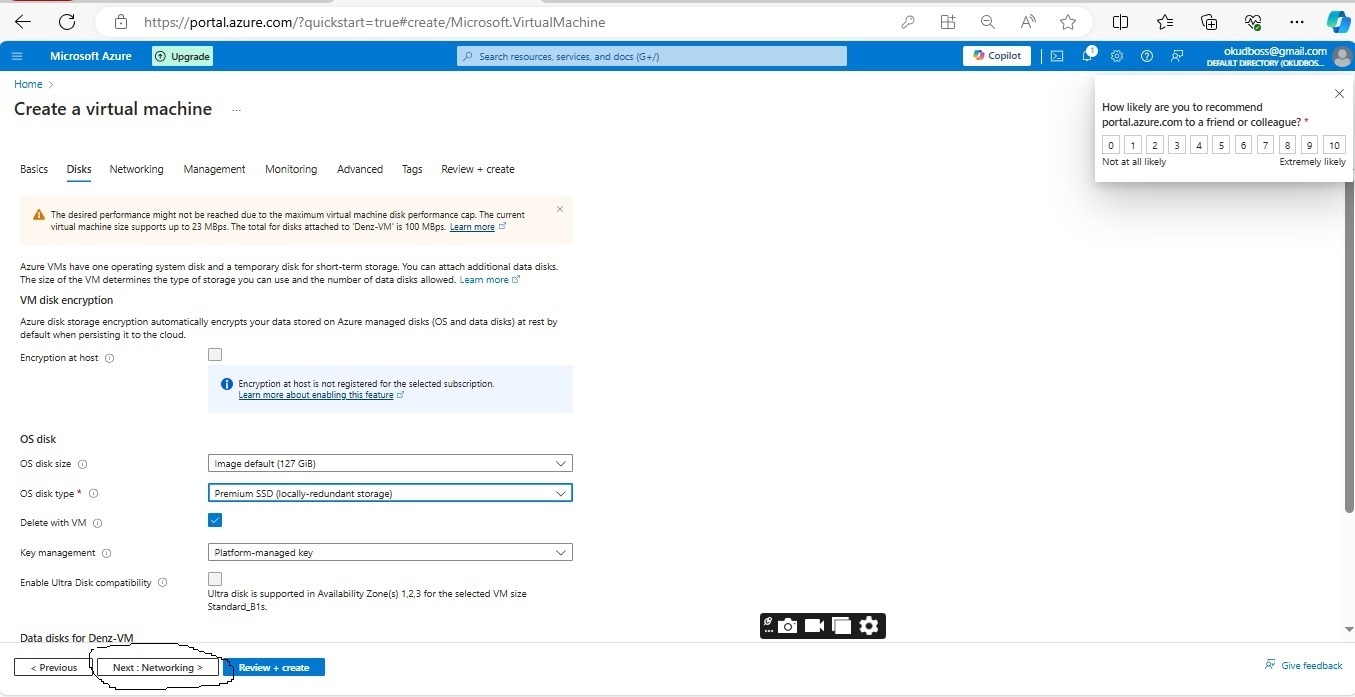Select rating 7 in the survey

click(1265, 145)
